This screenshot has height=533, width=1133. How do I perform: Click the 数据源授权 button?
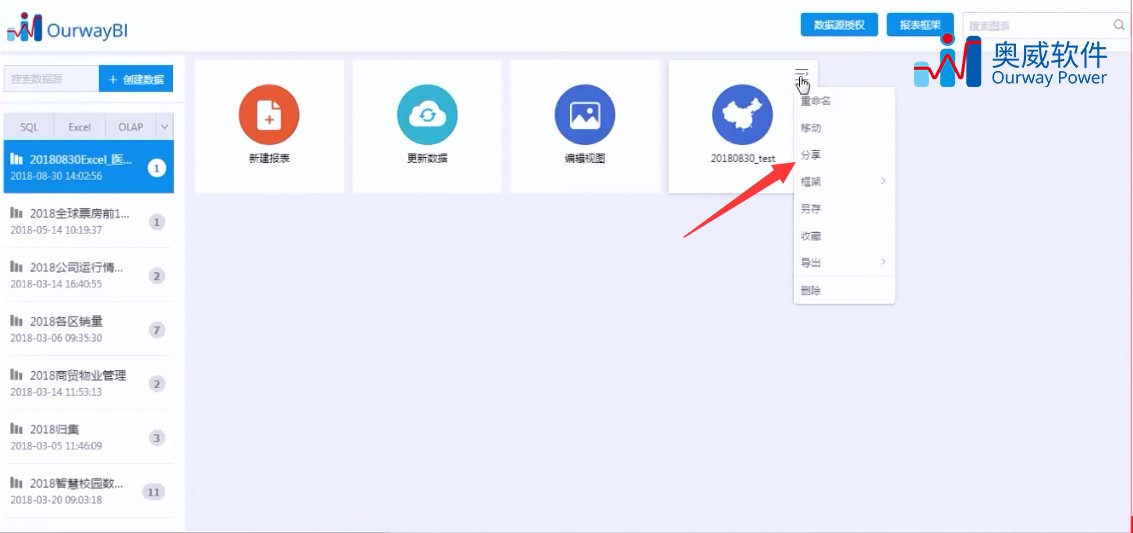[x=839, y=25]
